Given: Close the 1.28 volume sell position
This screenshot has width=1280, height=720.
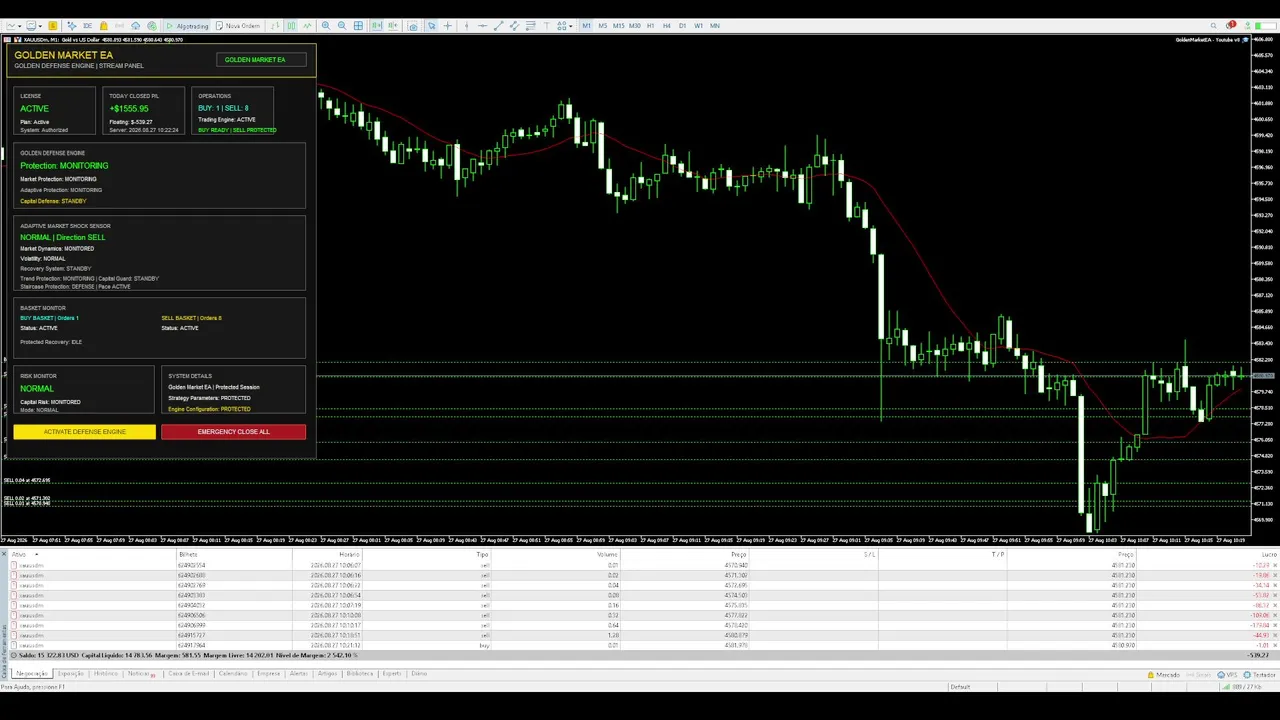Looking at the screenshot, I should [x=1275, y=635].
